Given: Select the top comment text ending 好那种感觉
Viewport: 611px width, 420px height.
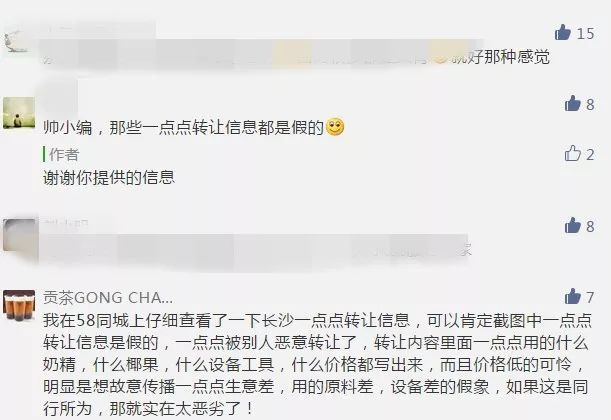Looking at the screenshot, I should pos(296,57).
